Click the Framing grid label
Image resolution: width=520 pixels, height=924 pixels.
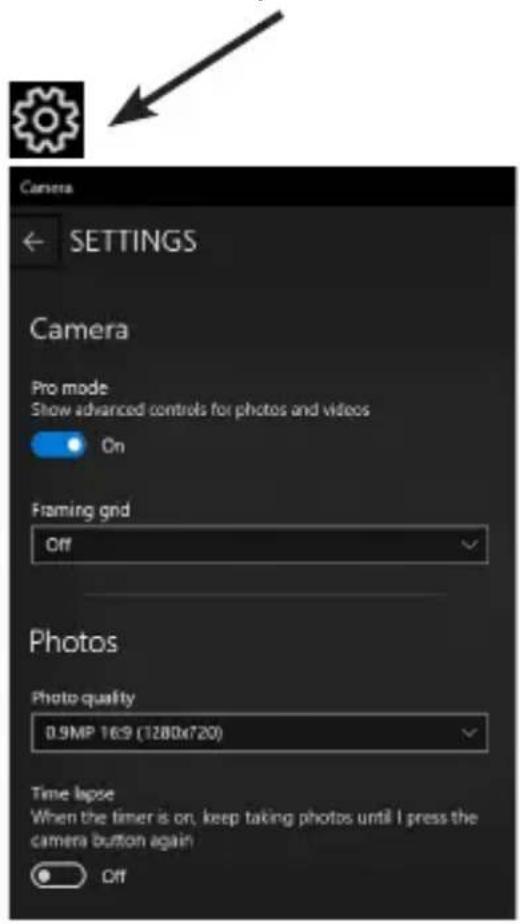click(x=81, y=510)
